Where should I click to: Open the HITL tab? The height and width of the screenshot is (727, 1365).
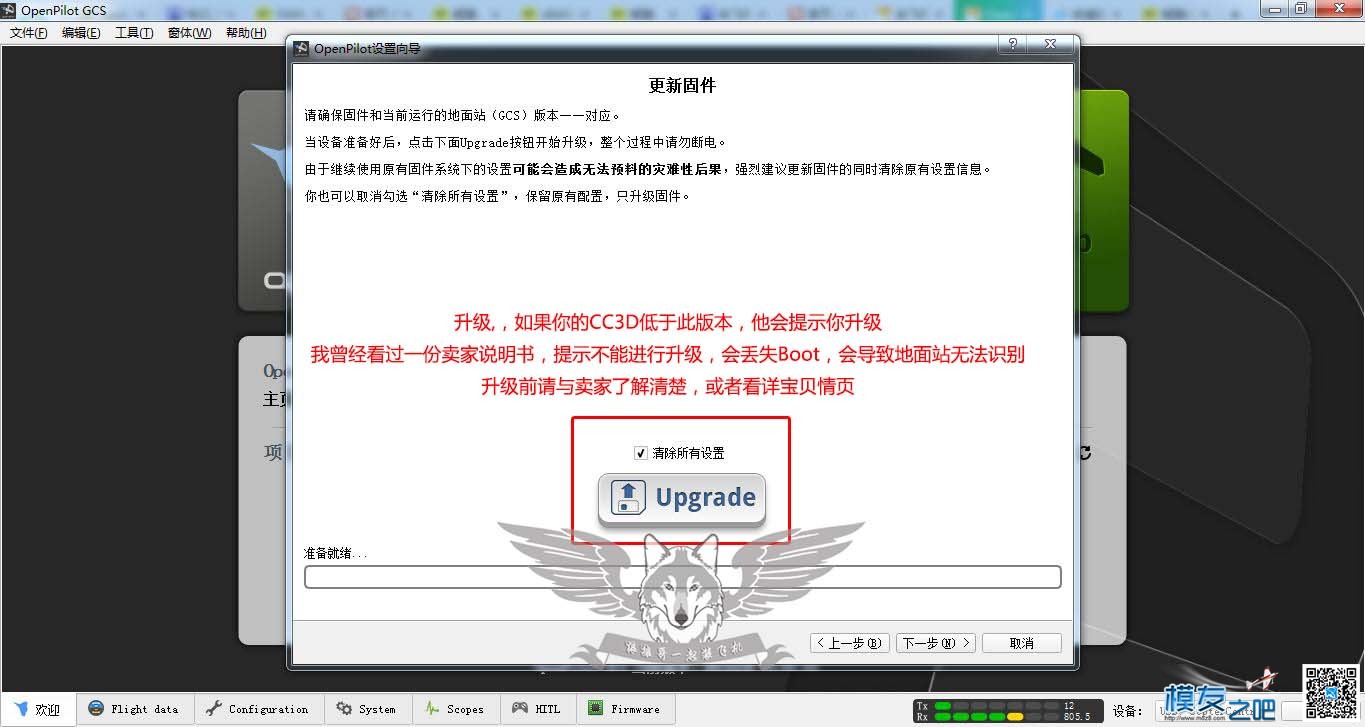pos(537,709)
